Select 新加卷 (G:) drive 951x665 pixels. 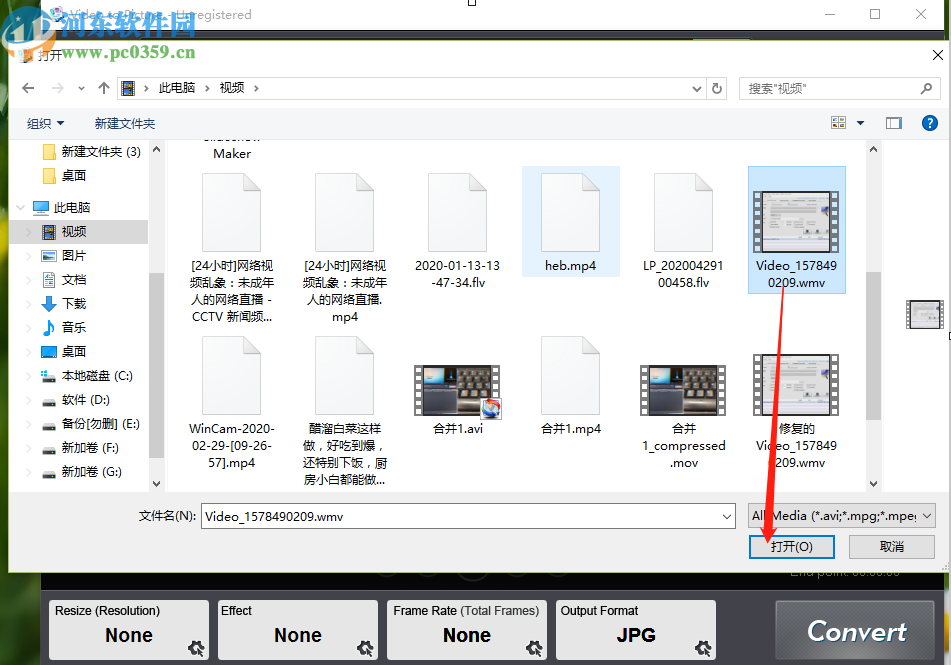tap(81, 472)
